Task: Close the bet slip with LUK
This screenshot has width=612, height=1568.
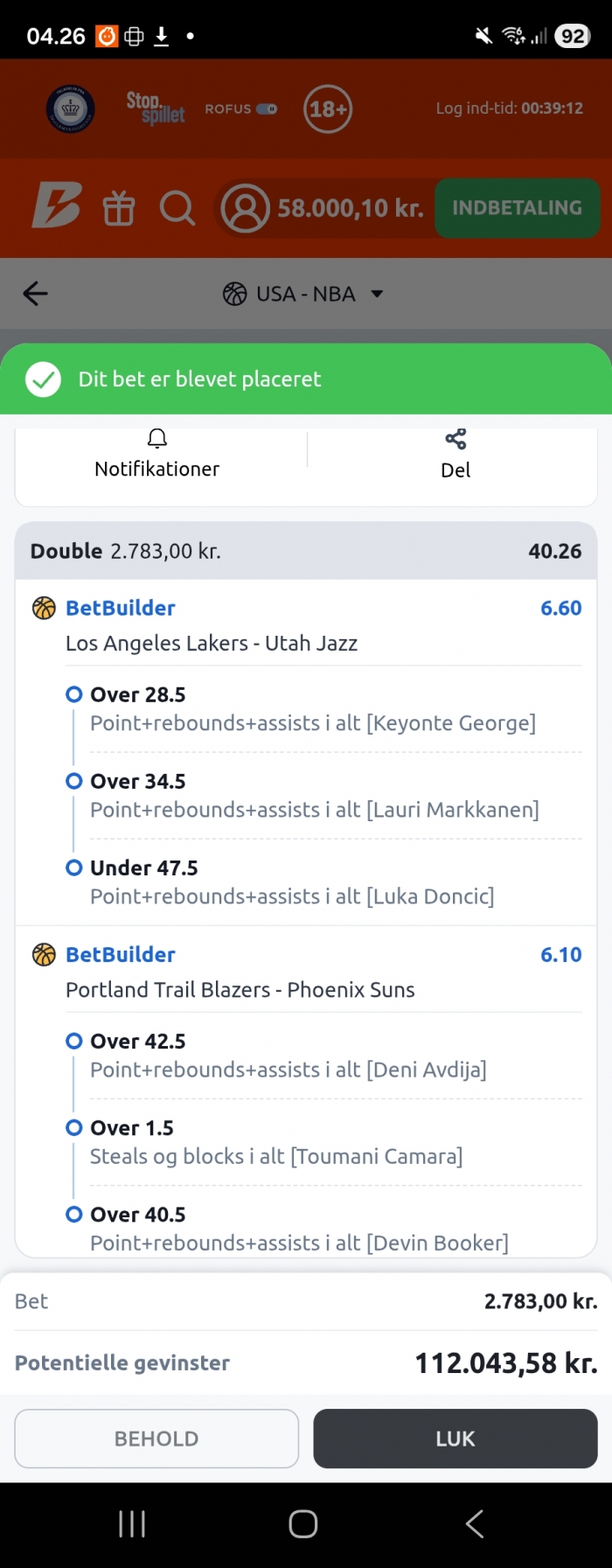Action: [x=455, y=1439]
